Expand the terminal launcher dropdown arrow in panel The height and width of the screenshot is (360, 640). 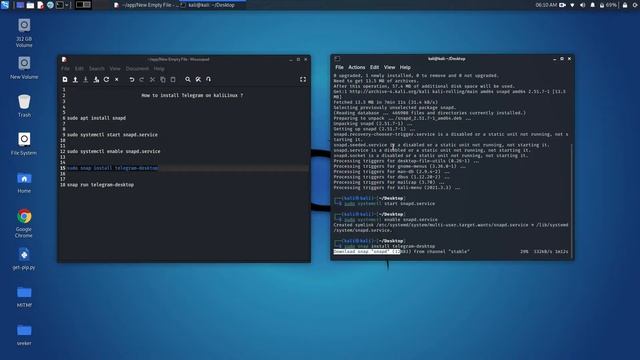[67, 5]
